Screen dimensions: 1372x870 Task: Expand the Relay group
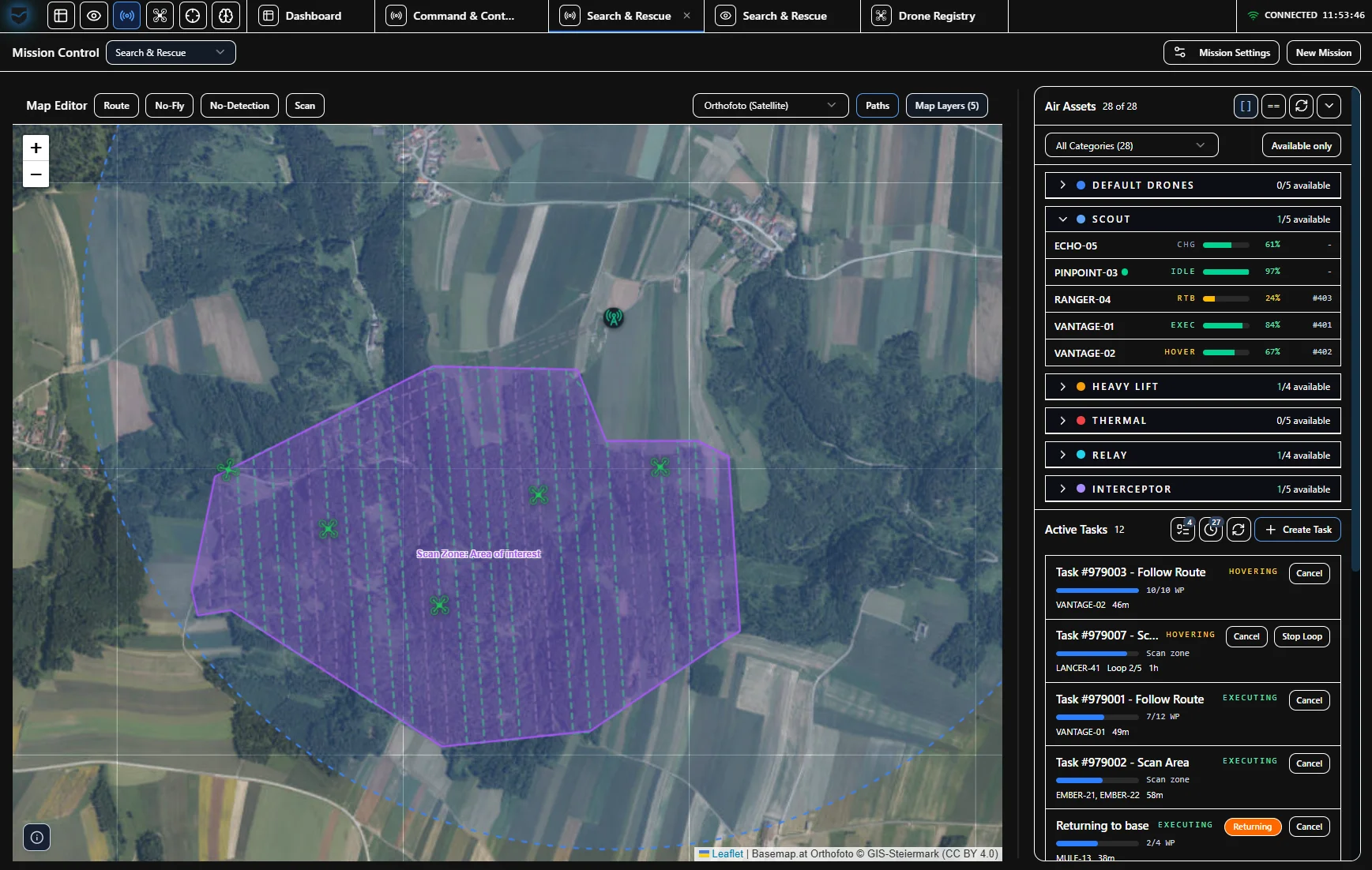tap(1193, 456)
